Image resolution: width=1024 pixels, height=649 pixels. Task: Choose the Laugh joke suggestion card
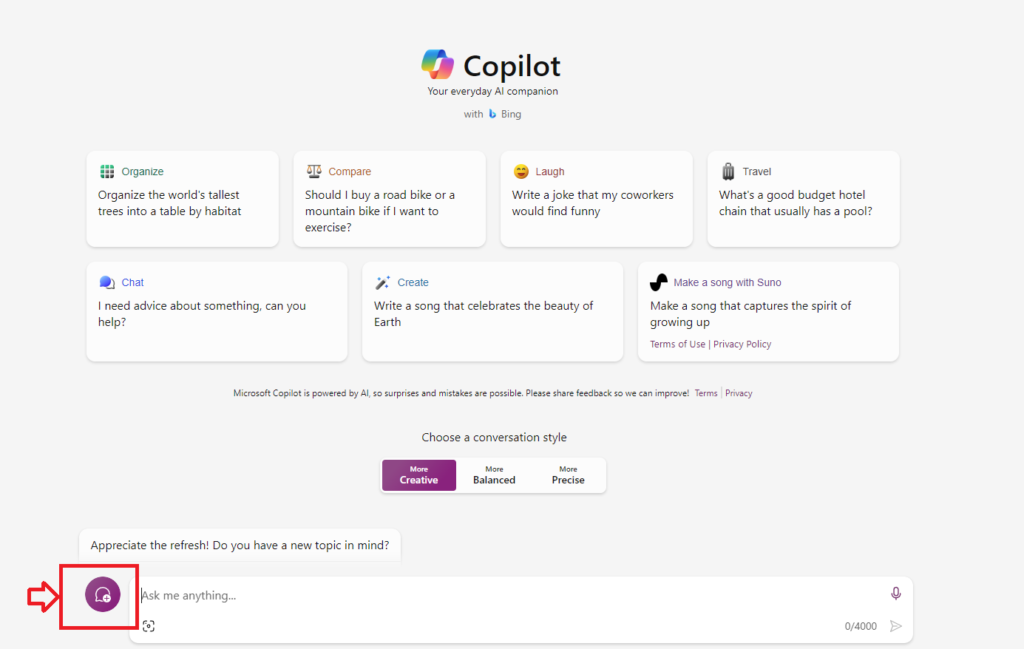(596, 199)
